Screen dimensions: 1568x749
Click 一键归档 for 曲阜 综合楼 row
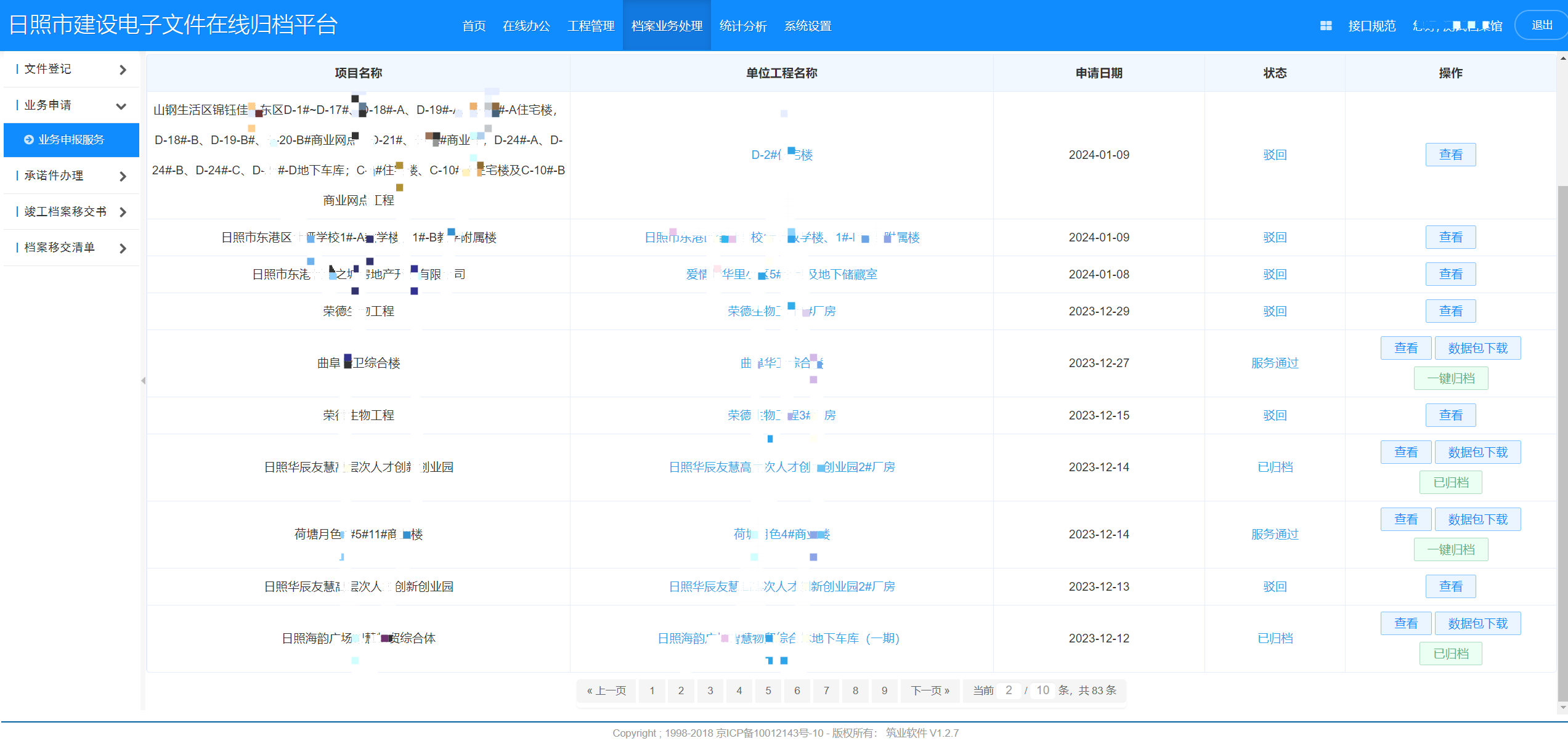click(1451, 378)
